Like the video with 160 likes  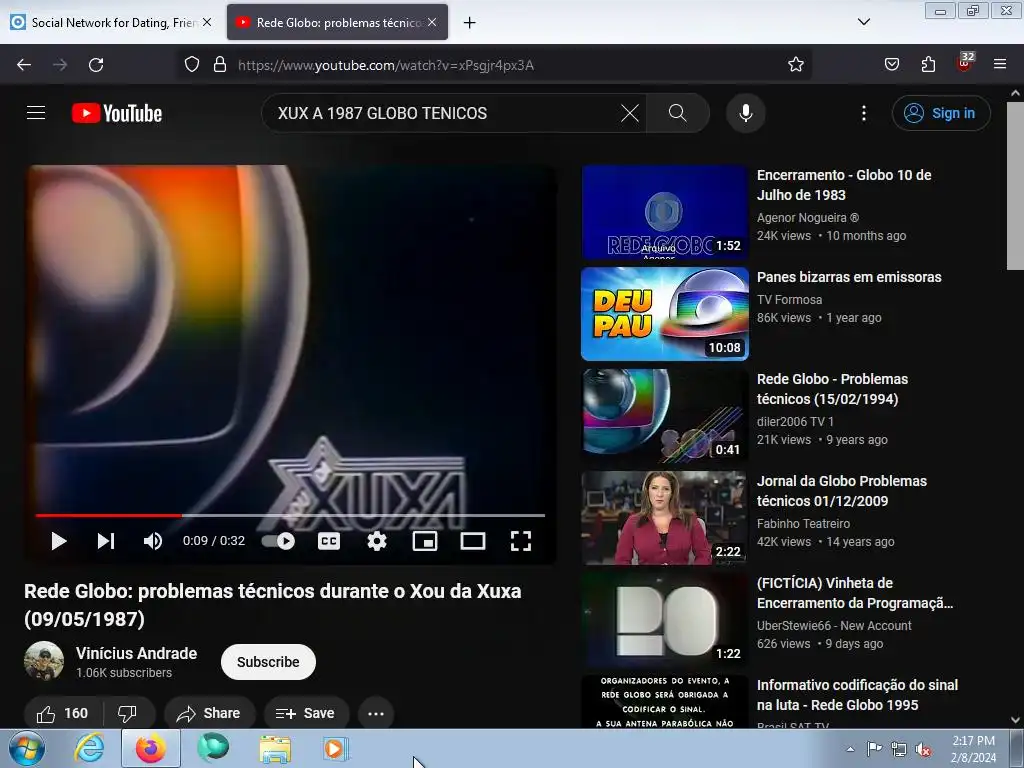[x=63, y=713]
